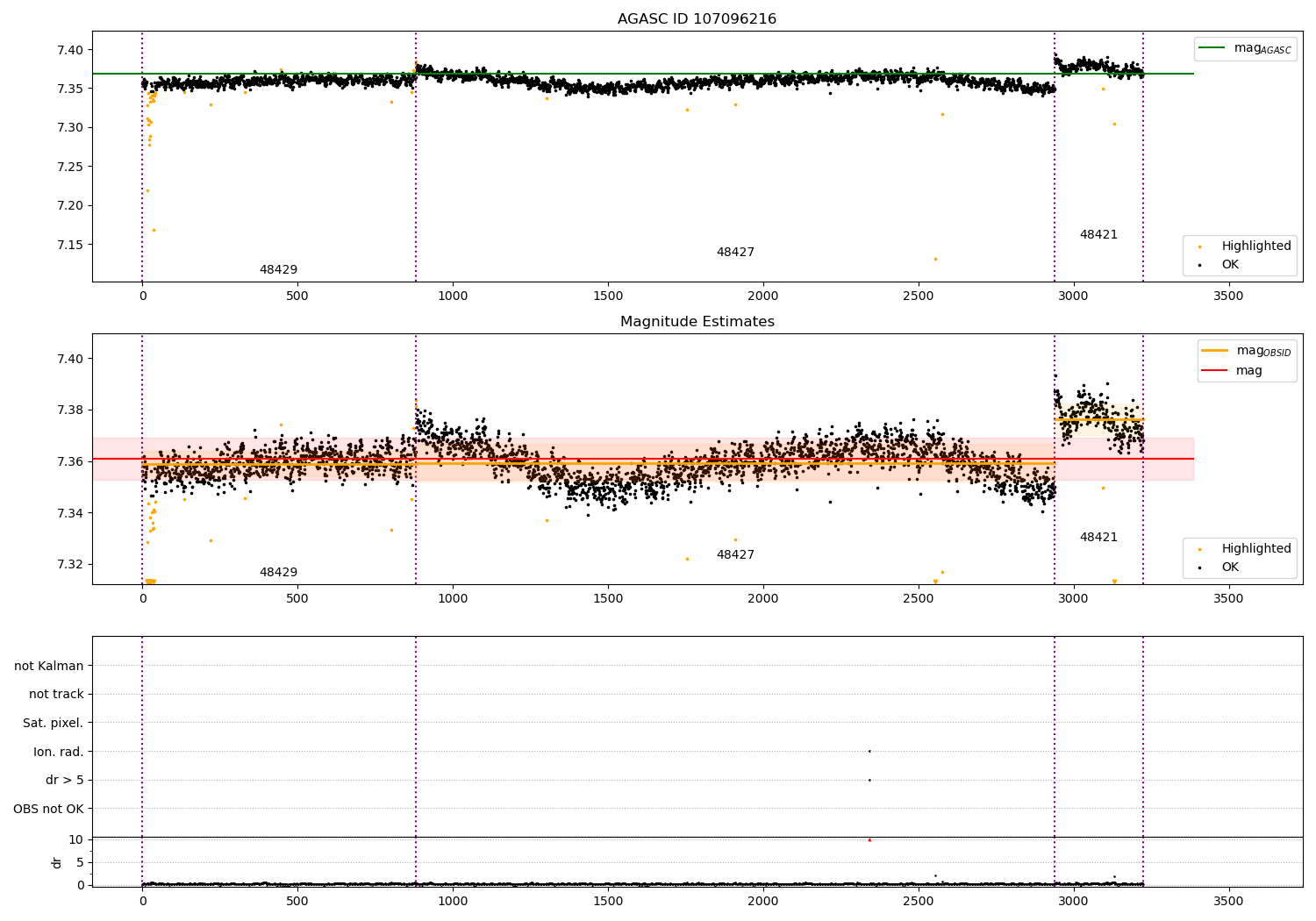The height and width of the screenshot is (921, 1316).
Task: Click the orange Highlighted marker in the AGASC ID legend
Action: pyautogui.click(x=1199, y=247)
